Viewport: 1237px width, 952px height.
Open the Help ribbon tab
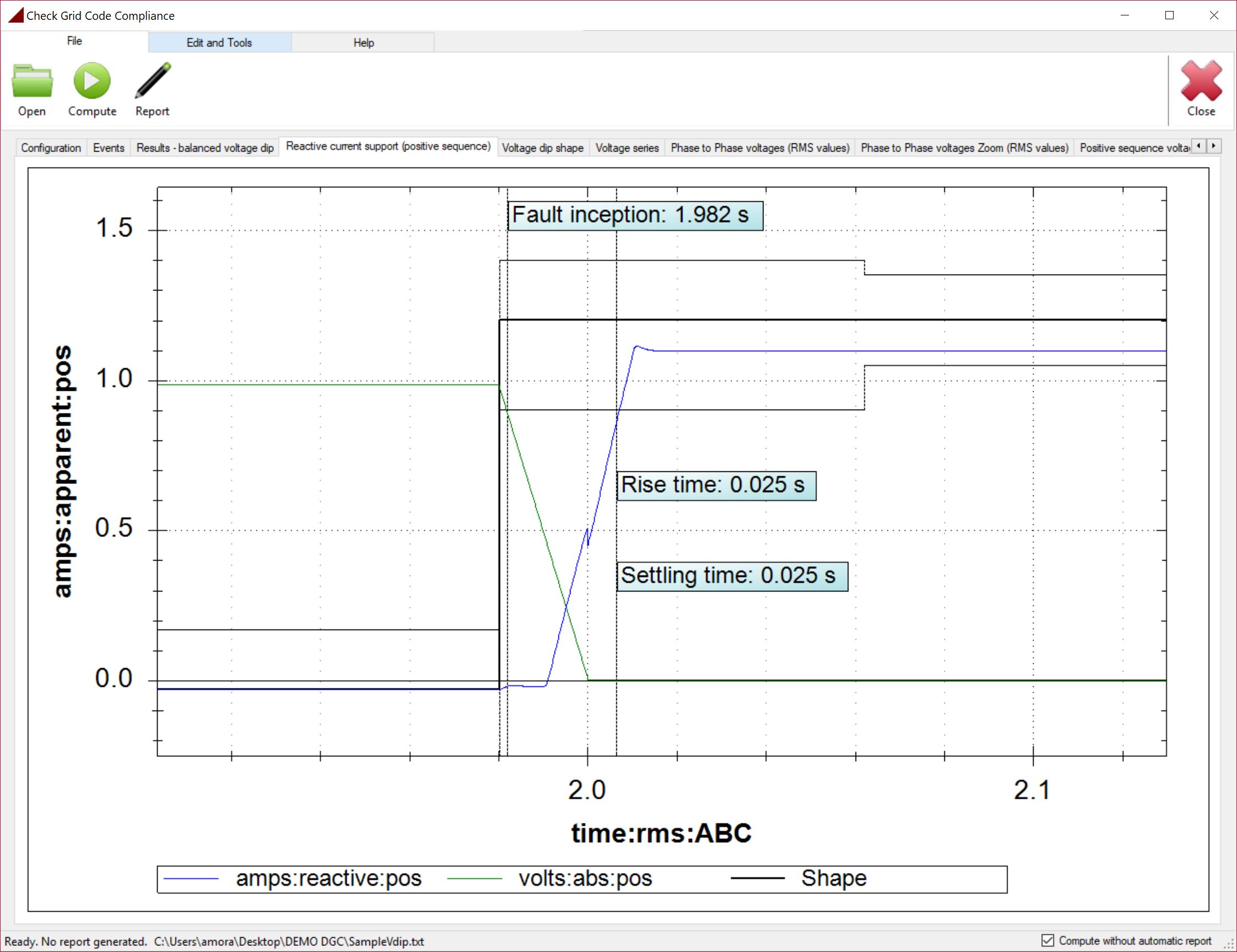pyautogui.click(x=364, y=42)
